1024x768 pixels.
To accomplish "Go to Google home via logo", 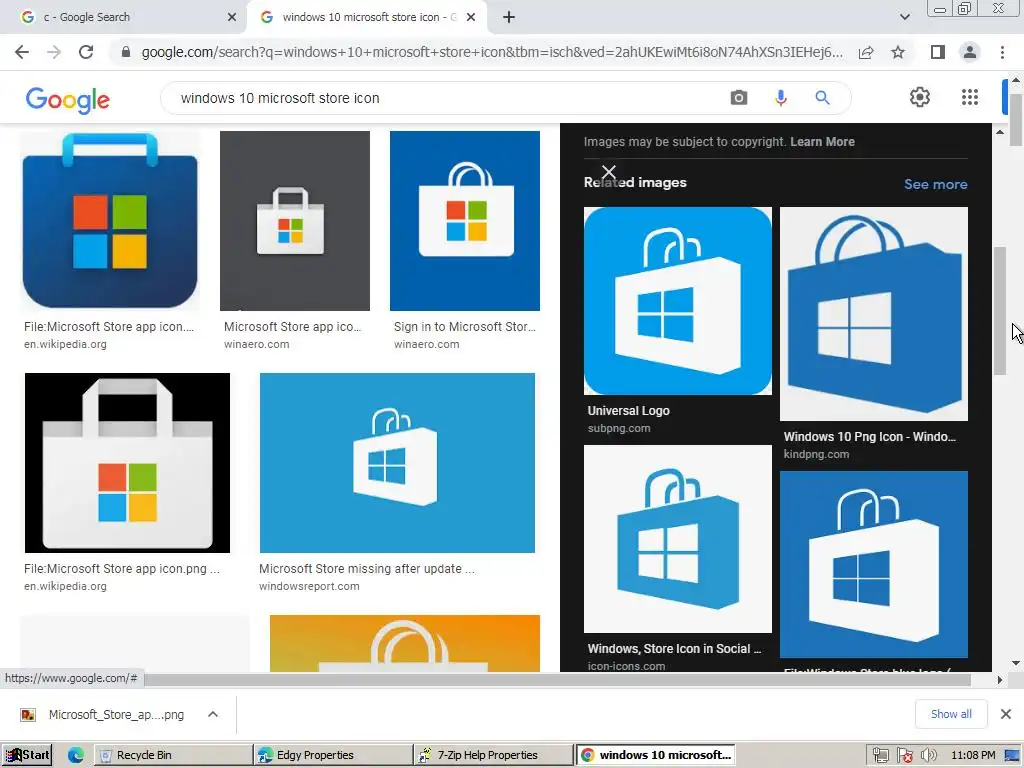I will click(x=67, y=100).
